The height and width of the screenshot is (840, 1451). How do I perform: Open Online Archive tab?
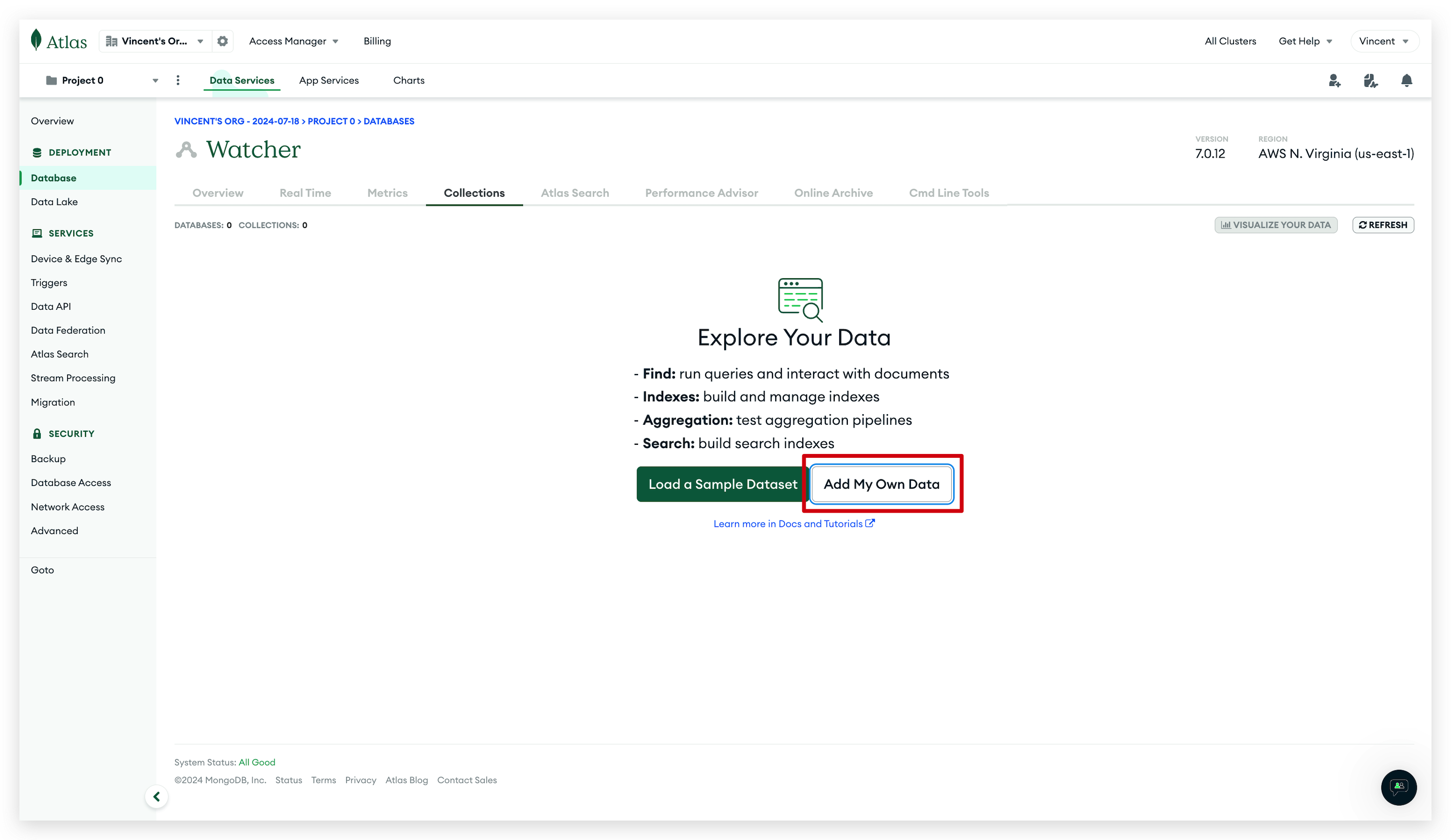pyautogui.click(x=833, y=193)
